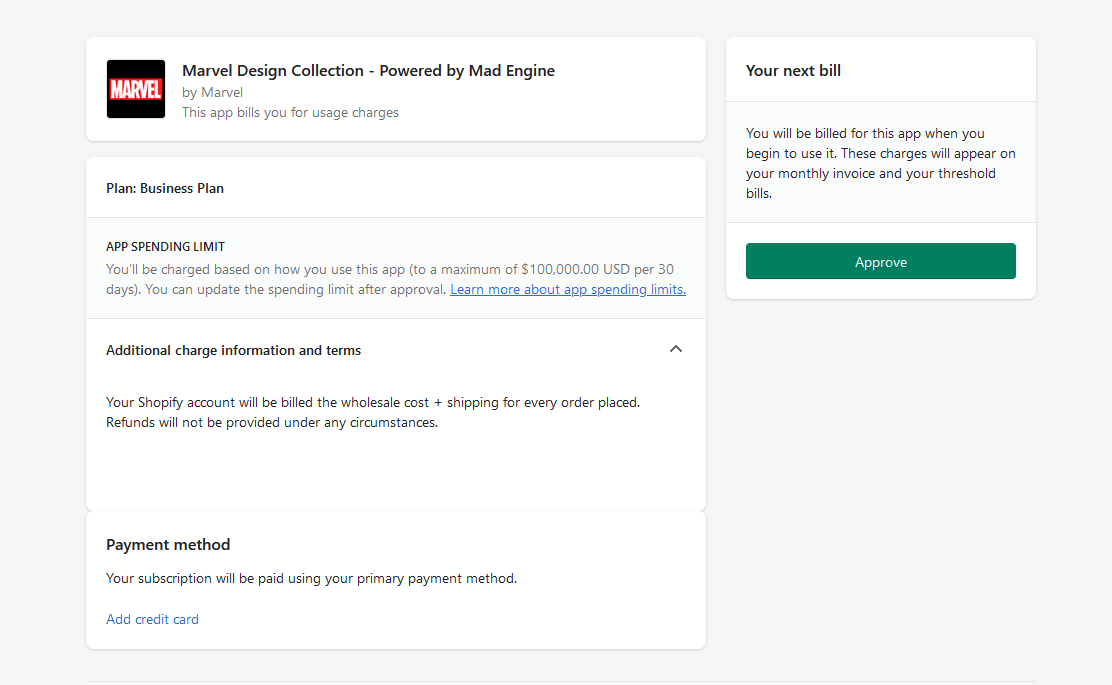1112x685 pixels.
Task: Click the 'by Marvel' developer text
Action: pyautogui.click(x=212, y=92)
